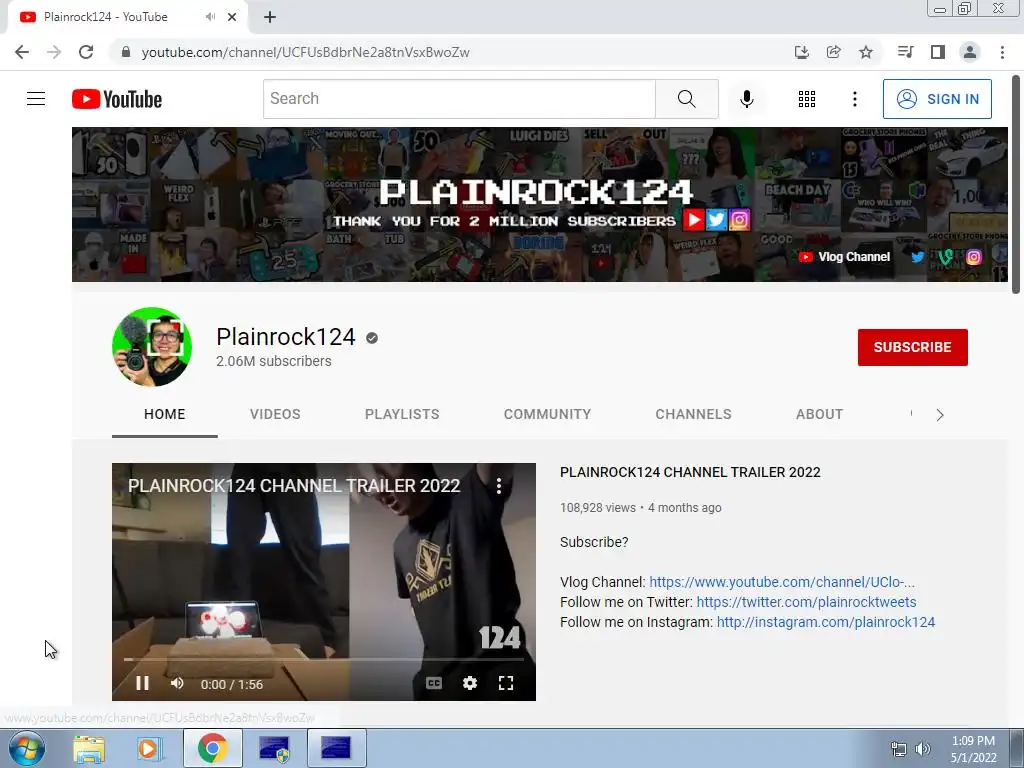Open YouTube settings three-dot menu
Image resolution: width=1024 pixels, height=768 pixels.
854,99
